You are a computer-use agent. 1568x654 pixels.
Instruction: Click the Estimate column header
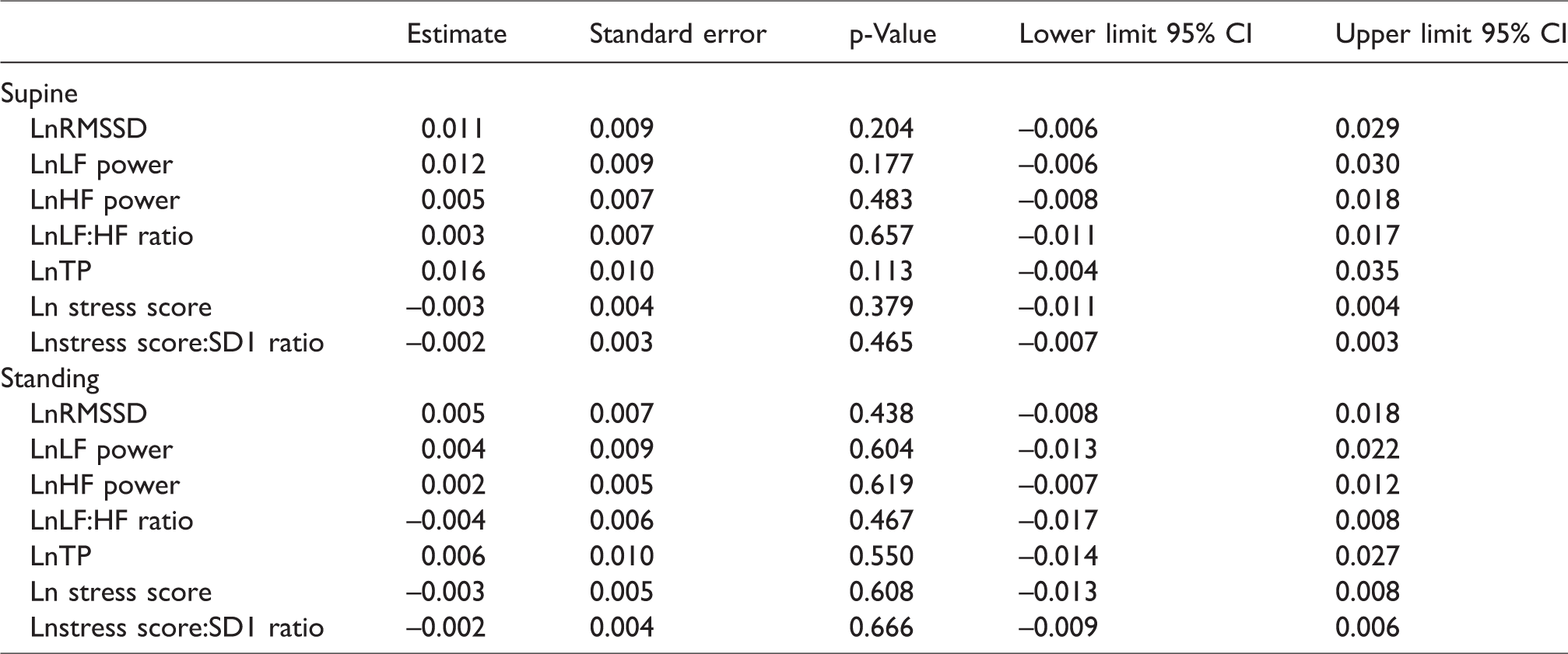(x=457, y=33)
